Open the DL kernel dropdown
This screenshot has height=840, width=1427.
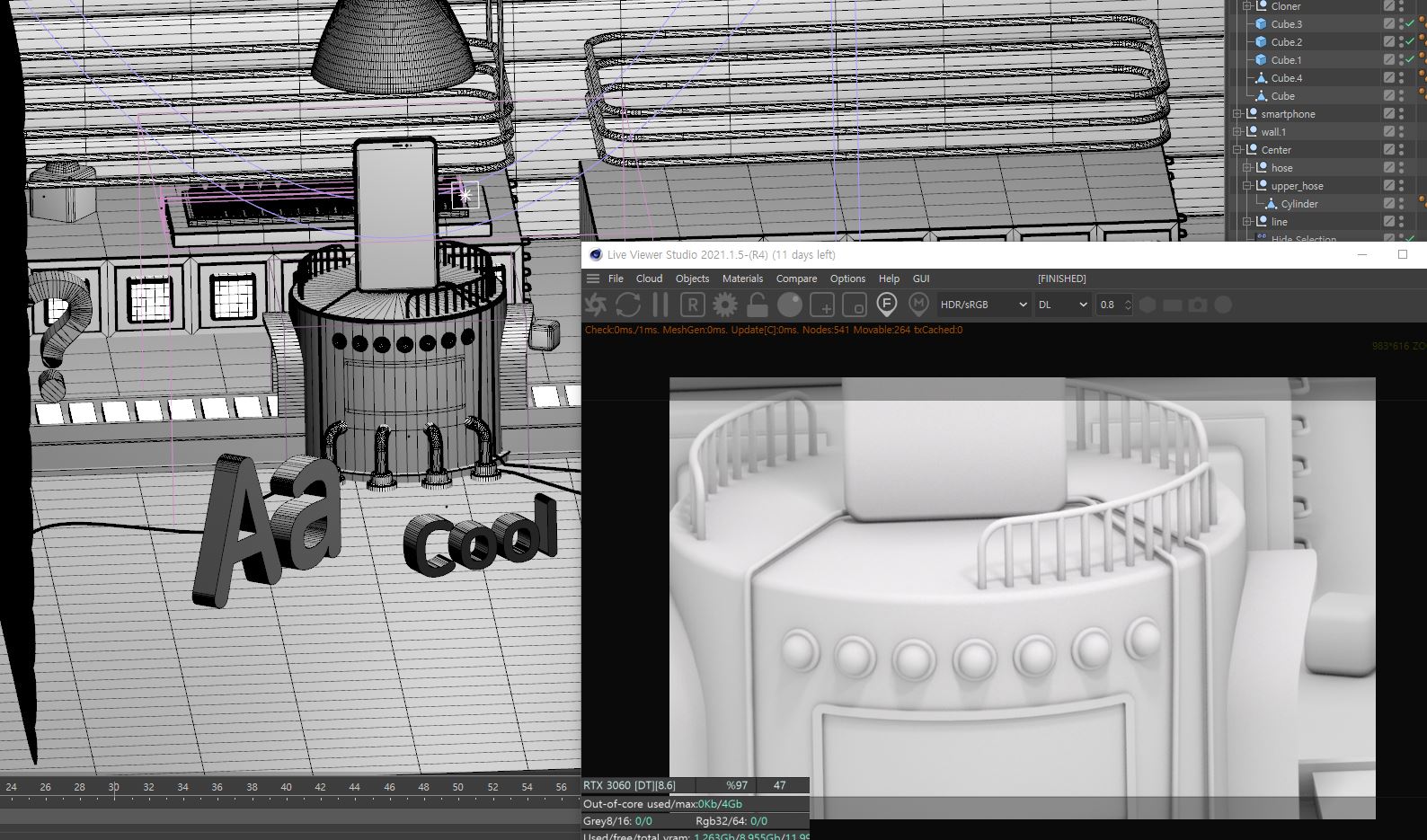[1063, 305]
